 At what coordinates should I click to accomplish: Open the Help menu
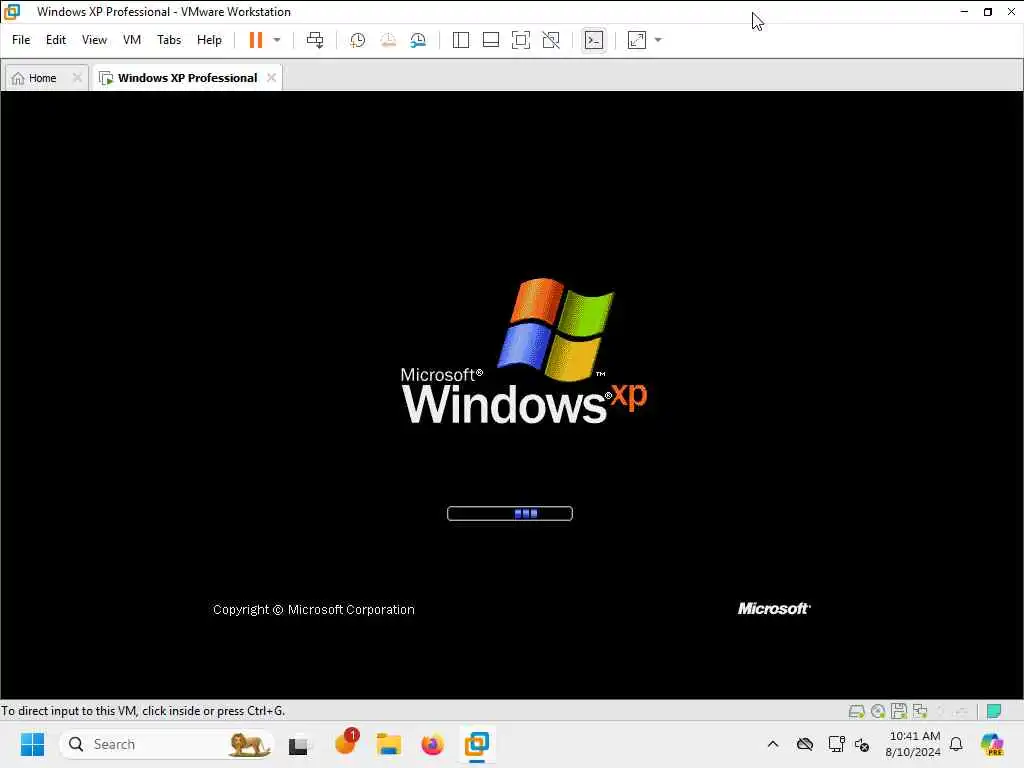[x=209, y=40]
